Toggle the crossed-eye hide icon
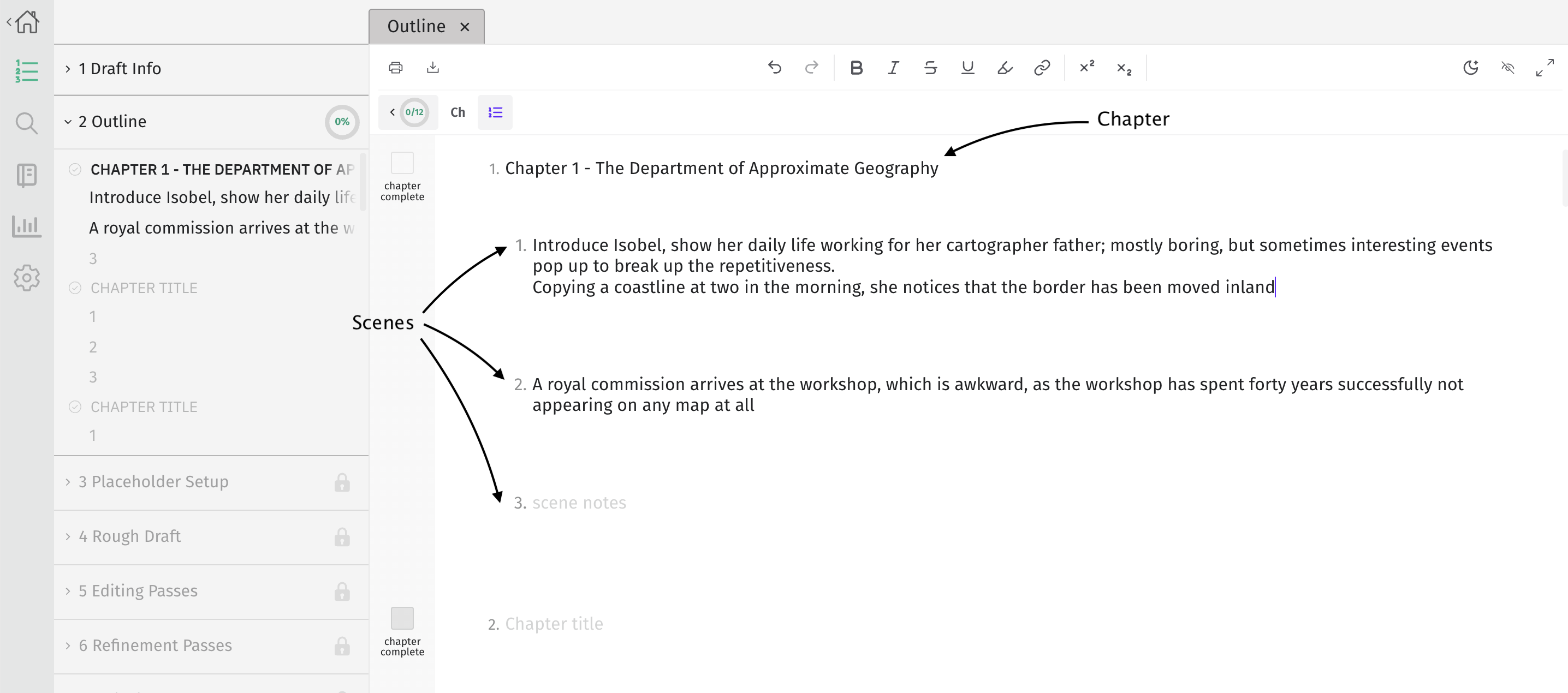This screenshot has height=693, width=1568. coord(1508,68)
